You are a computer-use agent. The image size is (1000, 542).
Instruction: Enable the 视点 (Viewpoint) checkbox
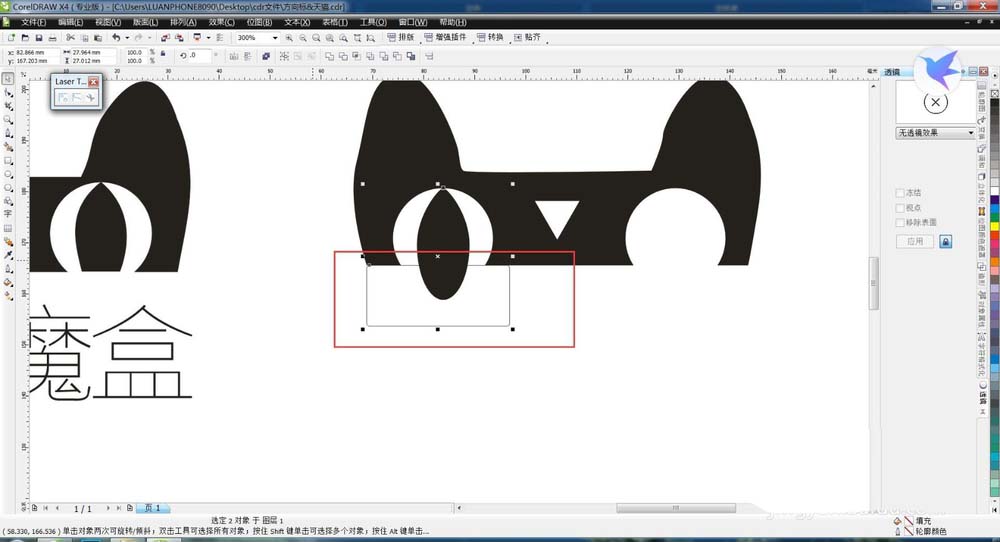pos(900,208)
